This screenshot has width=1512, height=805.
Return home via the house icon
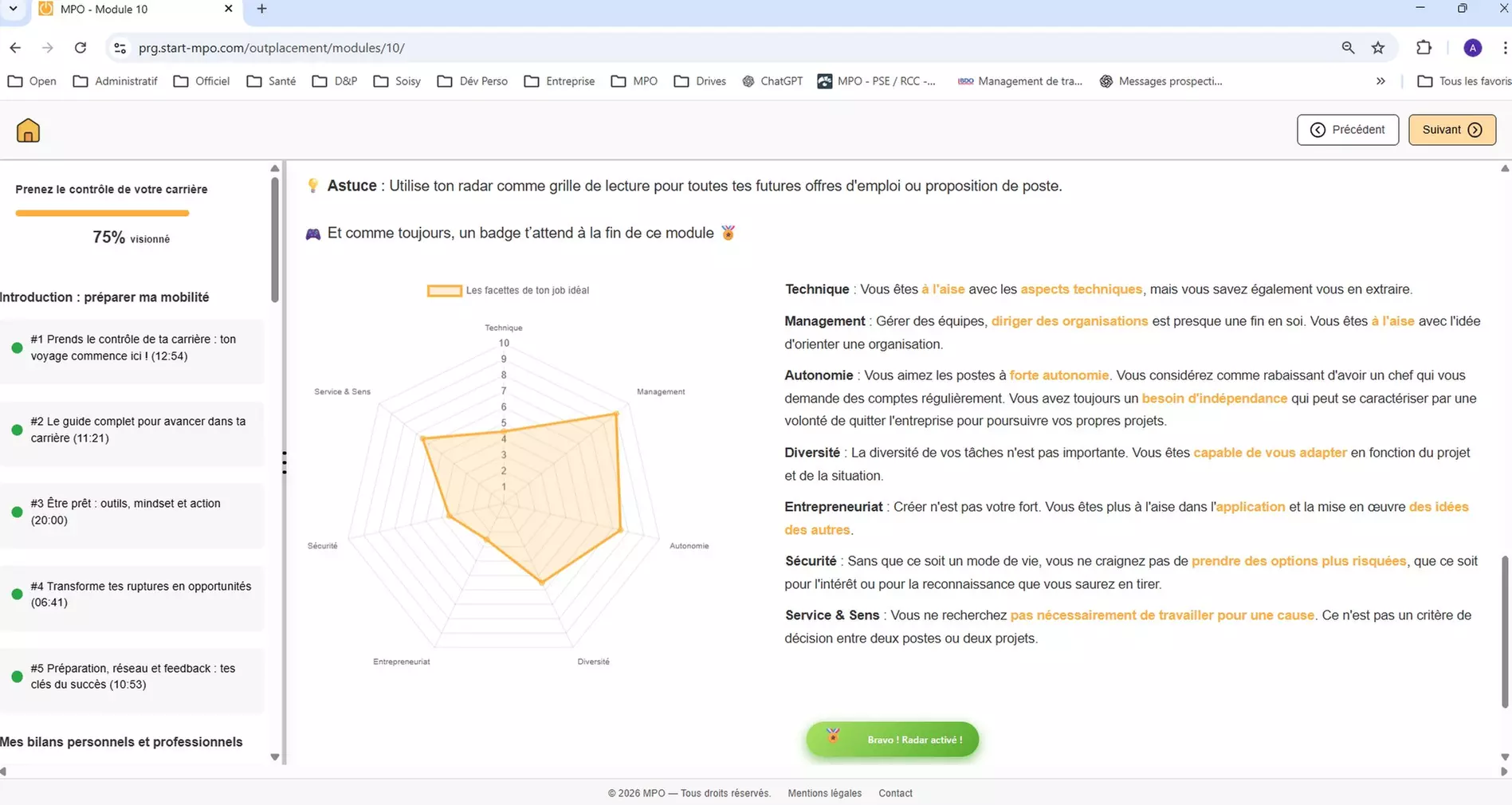point(28,129)
